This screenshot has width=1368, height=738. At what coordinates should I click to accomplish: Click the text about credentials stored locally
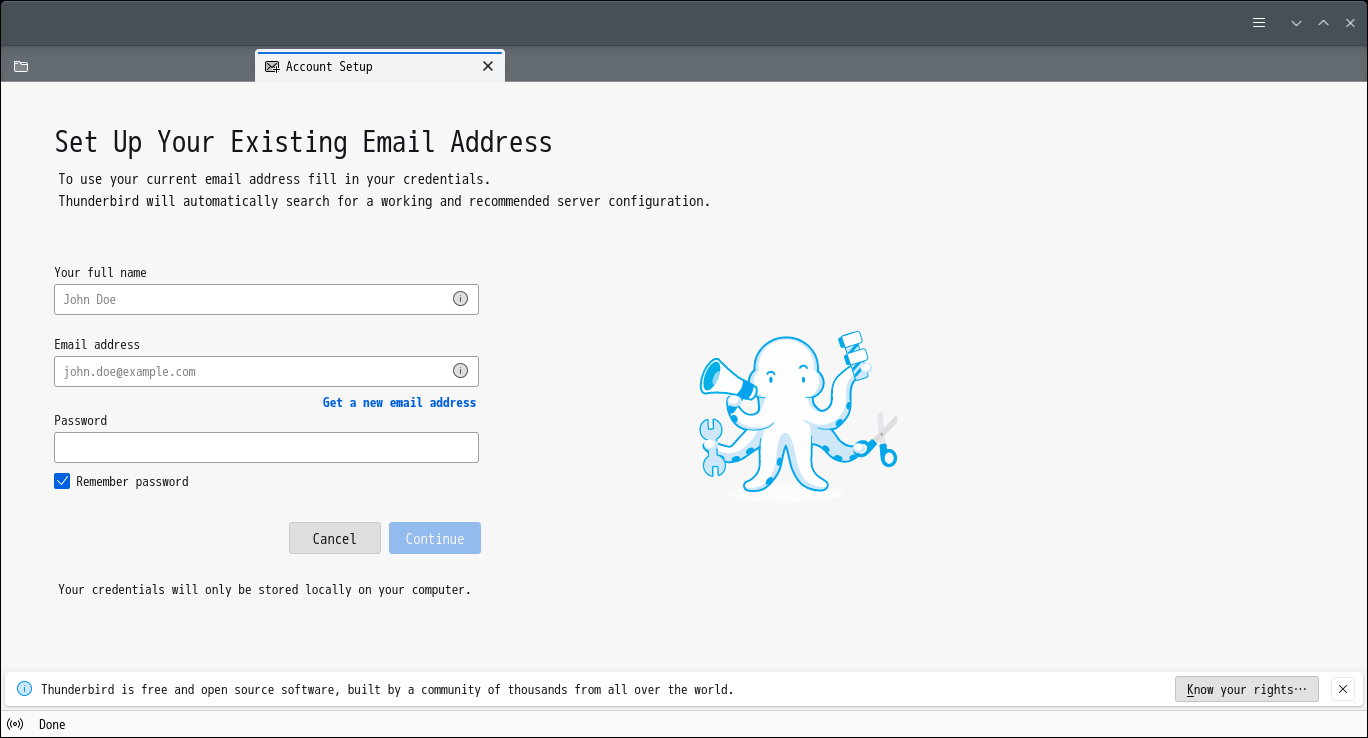264,590
